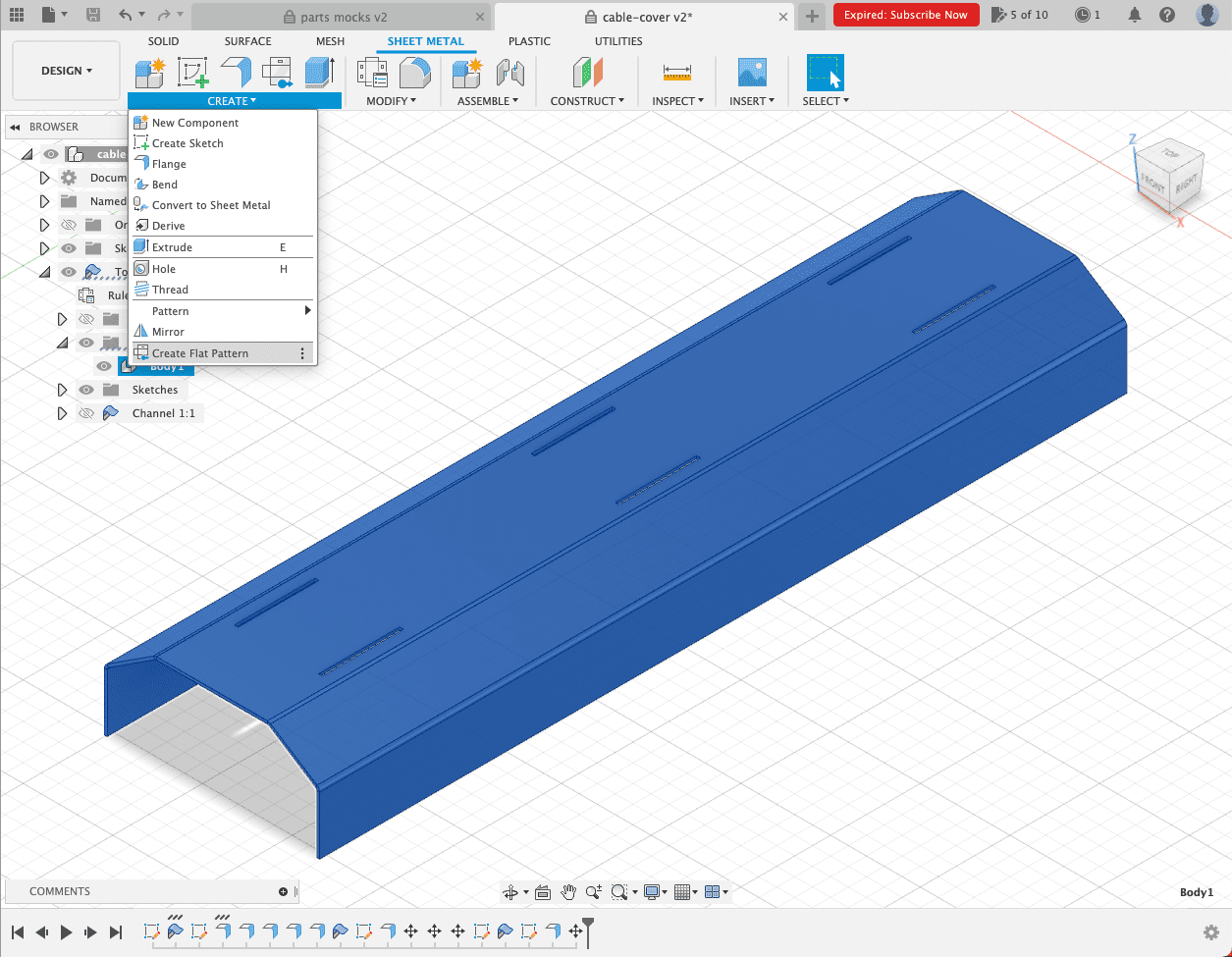Toggle visibility of the Sketches folder

point(86,390)
